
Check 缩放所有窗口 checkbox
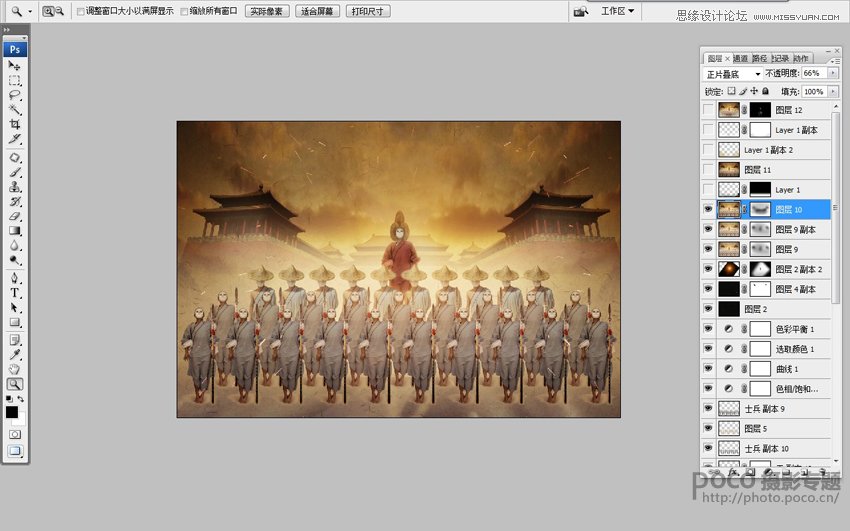click(x=184, y=11)
